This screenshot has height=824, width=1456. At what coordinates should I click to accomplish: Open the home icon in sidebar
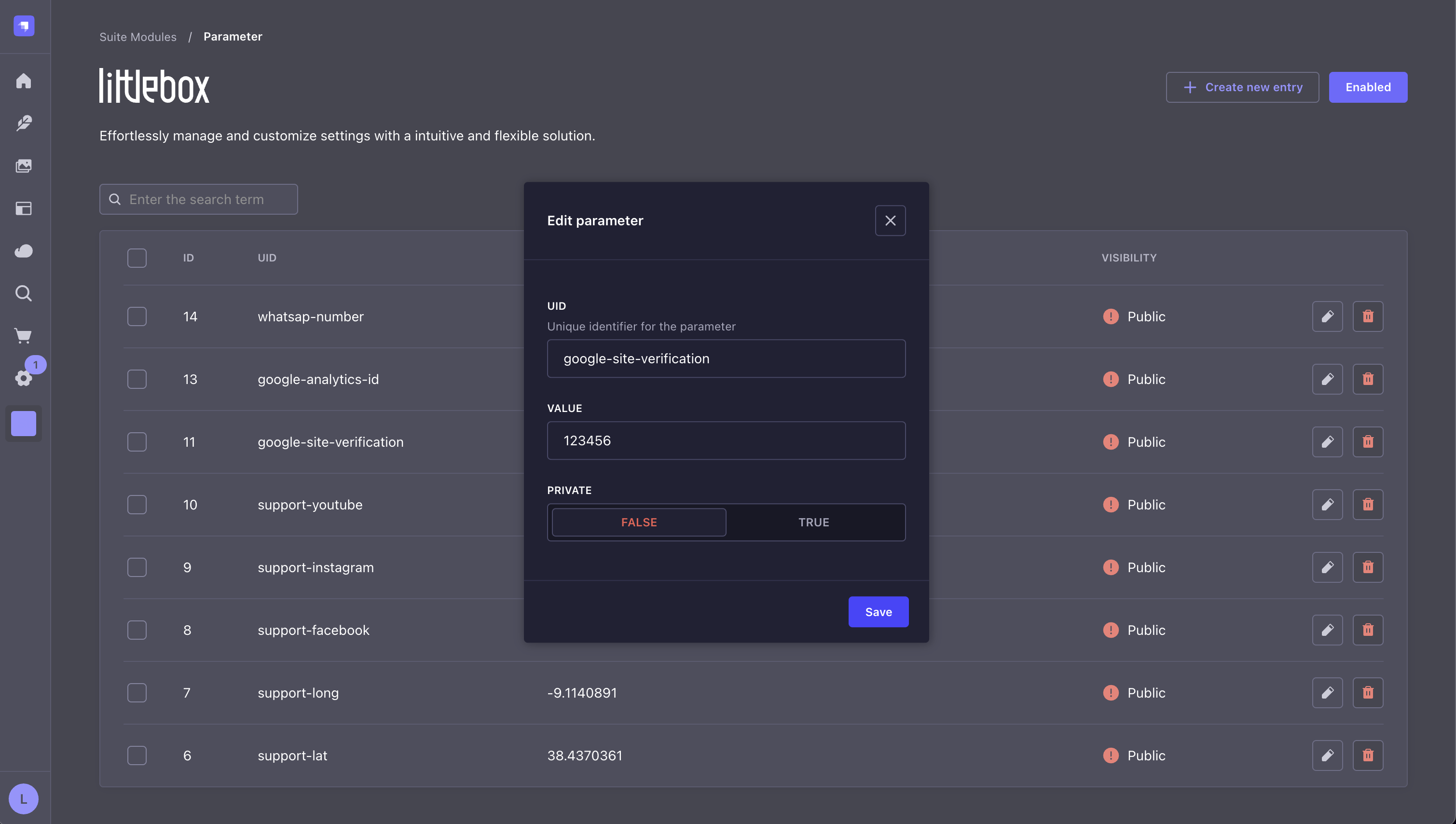[x=23, y=81]
